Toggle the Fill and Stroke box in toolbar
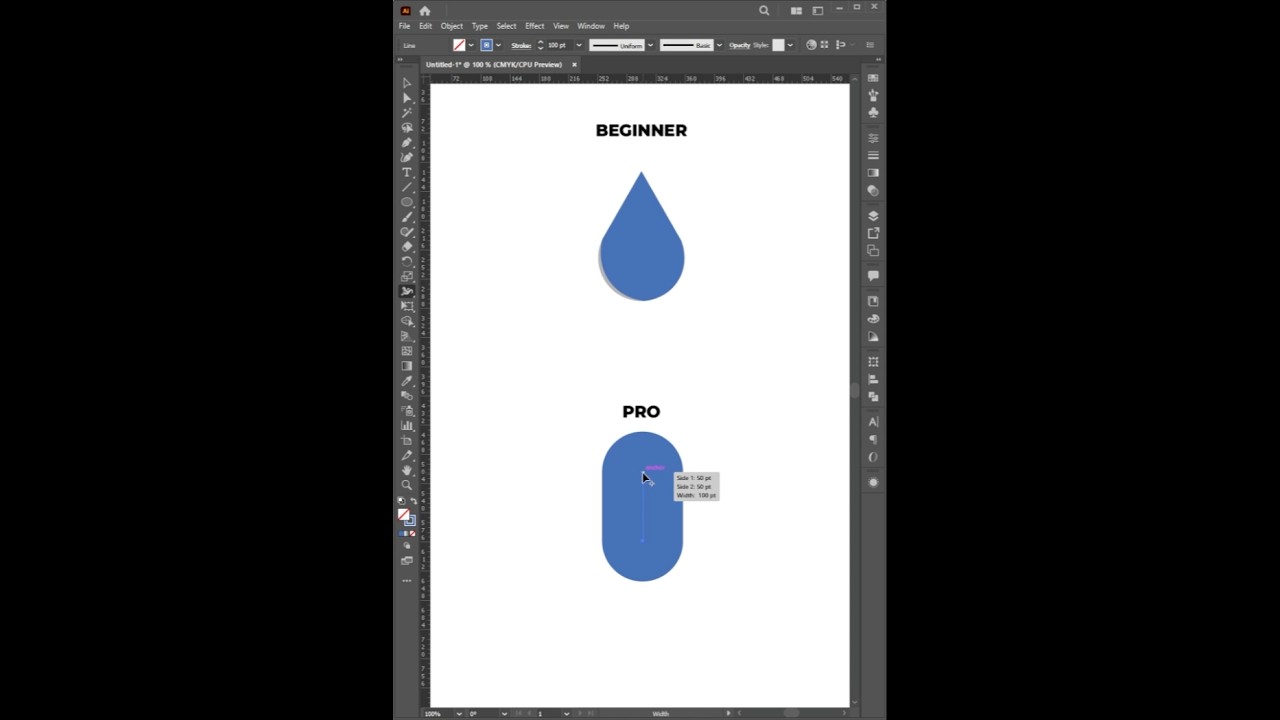This screenshot has height=720, width=1280. (x=406, y=517)
